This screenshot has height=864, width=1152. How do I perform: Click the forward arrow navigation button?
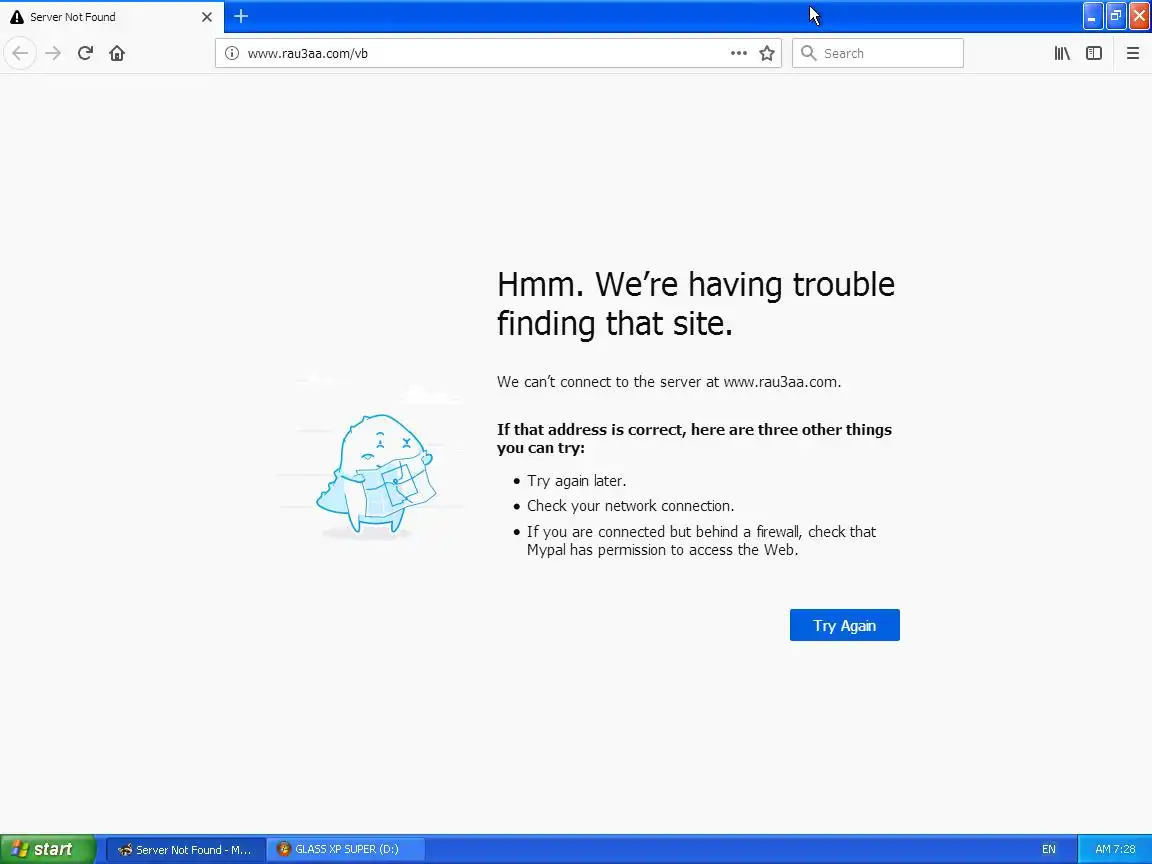coord(53,53)
